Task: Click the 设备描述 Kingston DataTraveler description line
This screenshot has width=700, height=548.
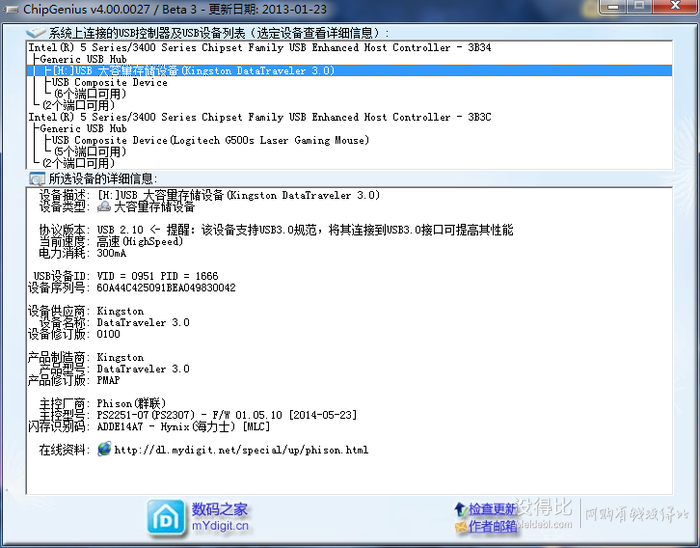Action: 238,195
